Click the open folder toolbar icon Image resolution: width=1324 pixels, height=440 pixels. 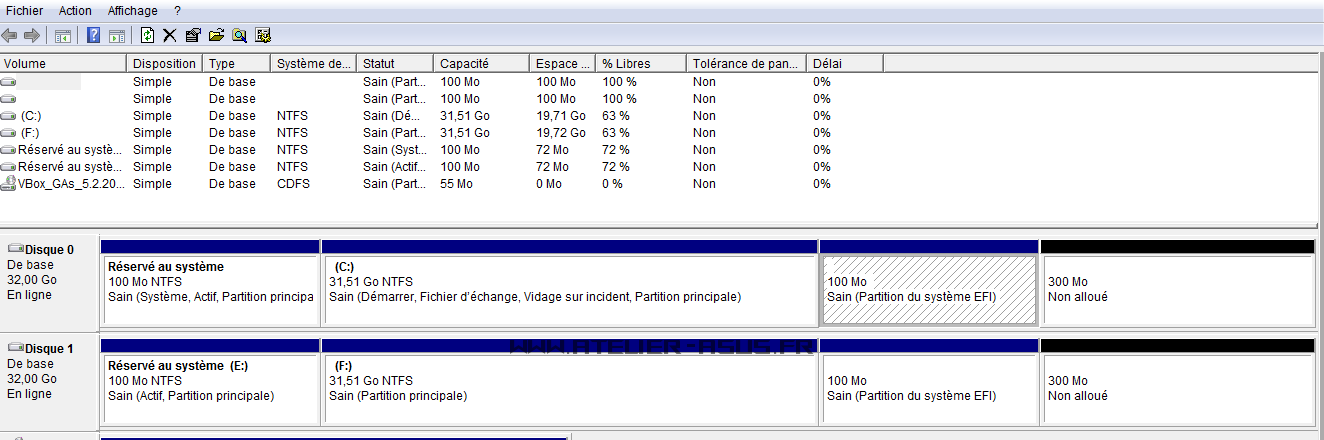pos(216,35)
